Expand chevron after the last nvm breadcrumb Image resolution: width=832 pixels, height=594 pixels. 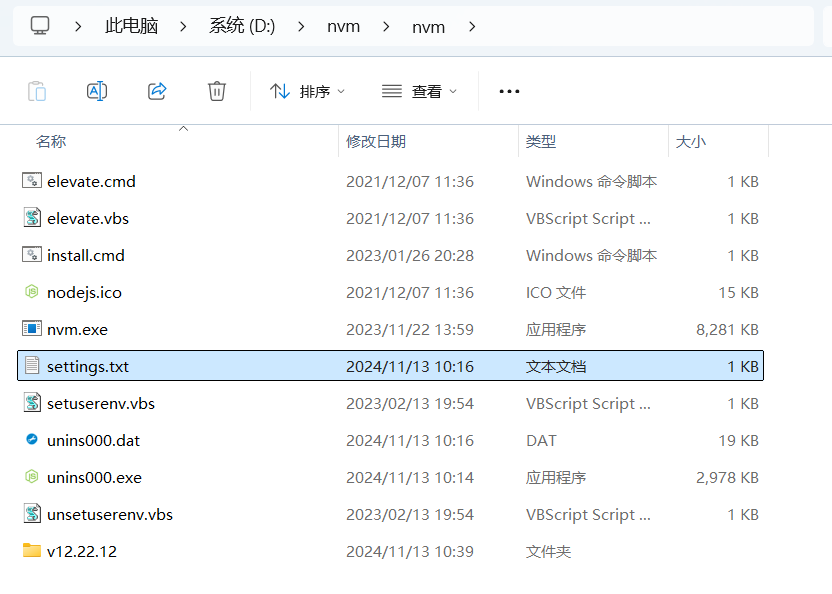click(472, 26)
